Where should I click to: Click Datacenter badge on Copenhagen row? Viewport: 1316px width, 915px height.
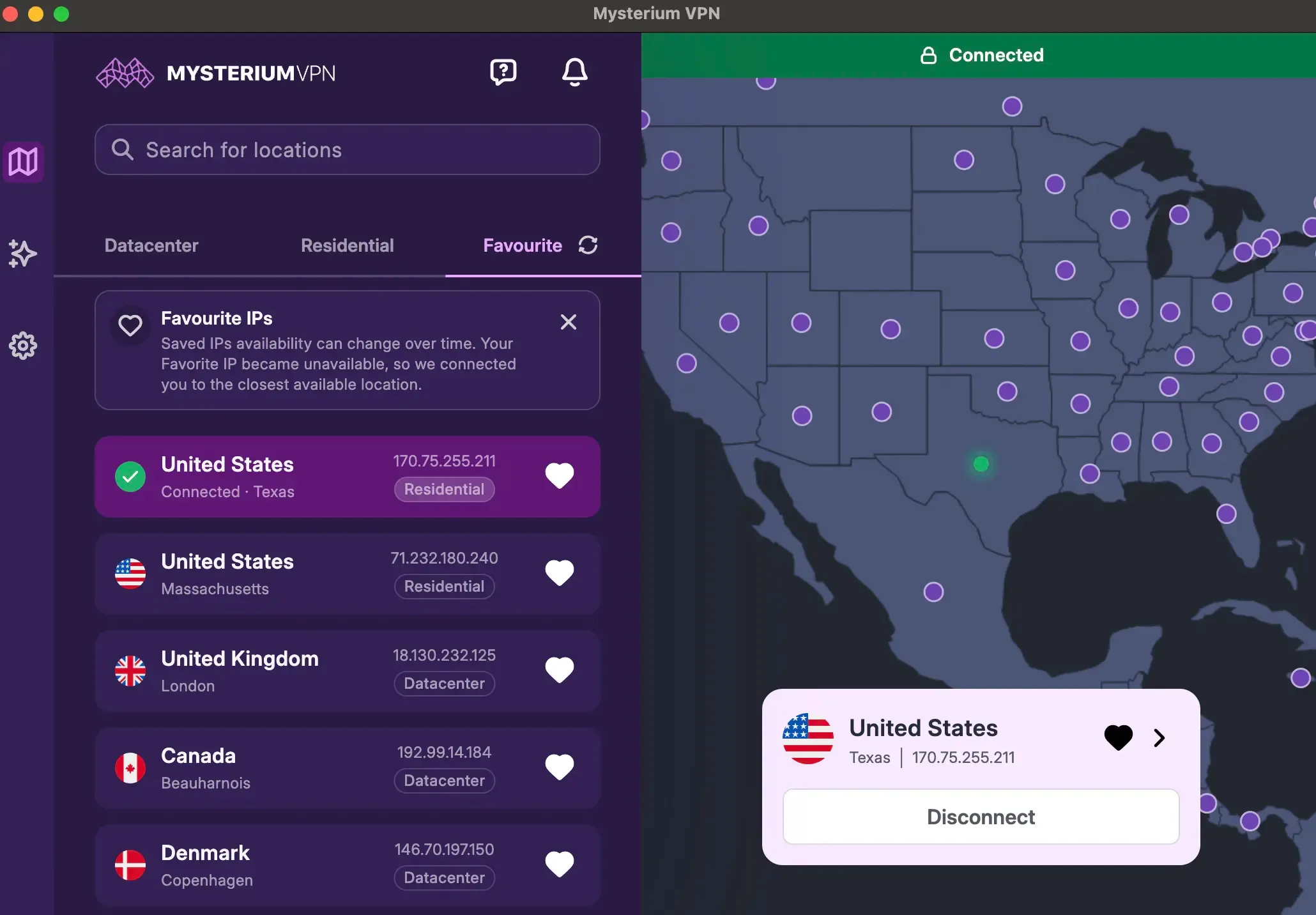(445, 878)
